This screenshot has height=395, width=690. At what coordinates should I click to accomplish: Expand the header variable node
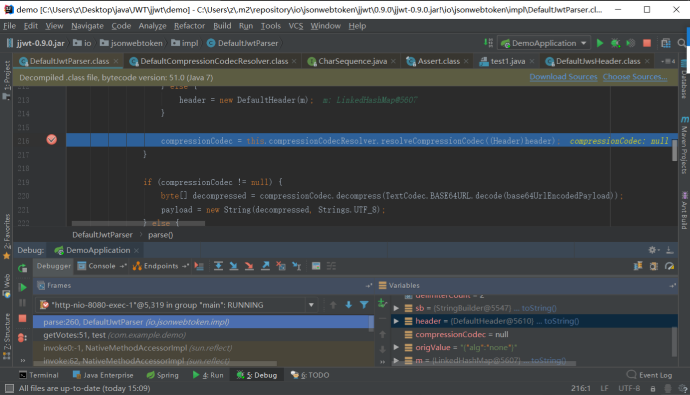tap(396, 321)
